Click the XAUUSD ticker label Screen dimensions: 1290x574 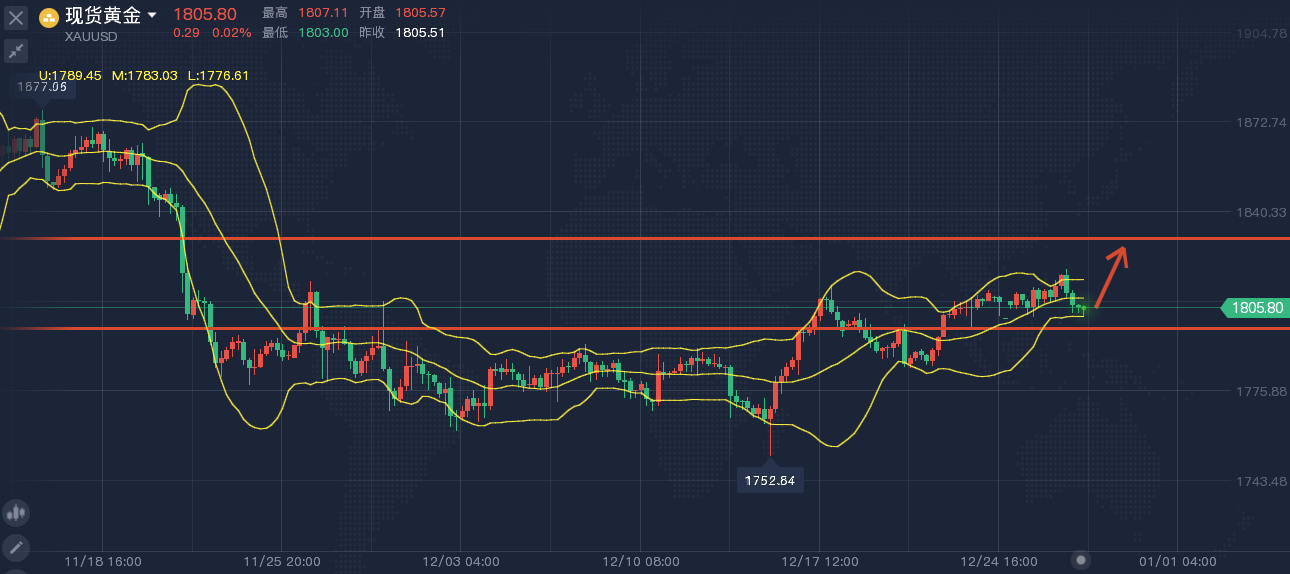[91, 36]
